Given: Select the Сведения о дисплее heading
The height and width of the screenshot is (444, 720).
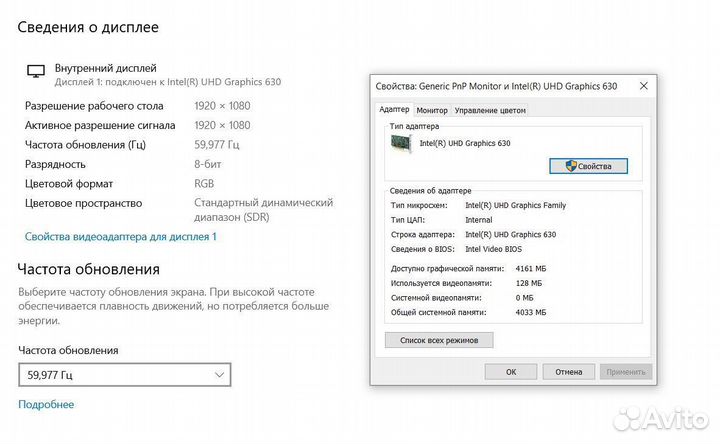Looking at the screenshot, I should [x=88, y=27].
